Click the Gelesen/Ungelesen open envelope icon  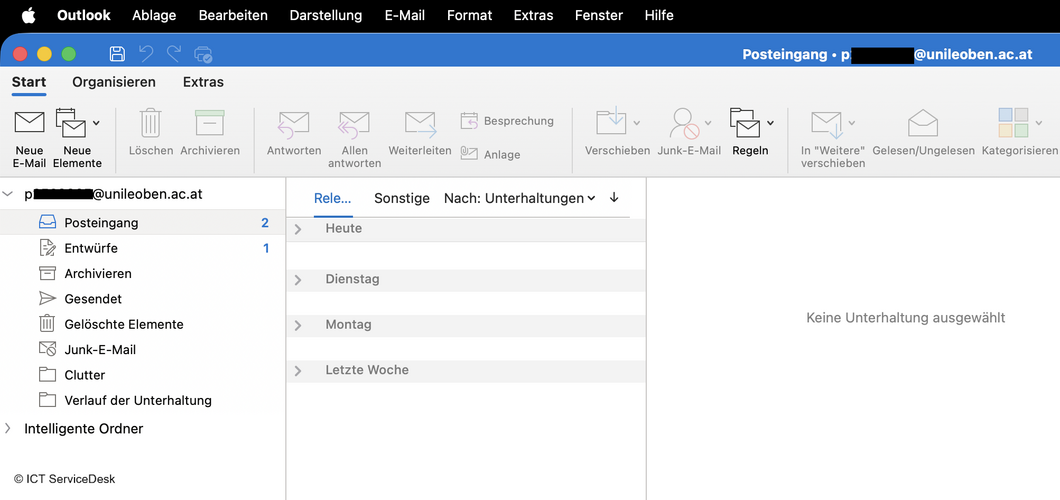point(923,123)
